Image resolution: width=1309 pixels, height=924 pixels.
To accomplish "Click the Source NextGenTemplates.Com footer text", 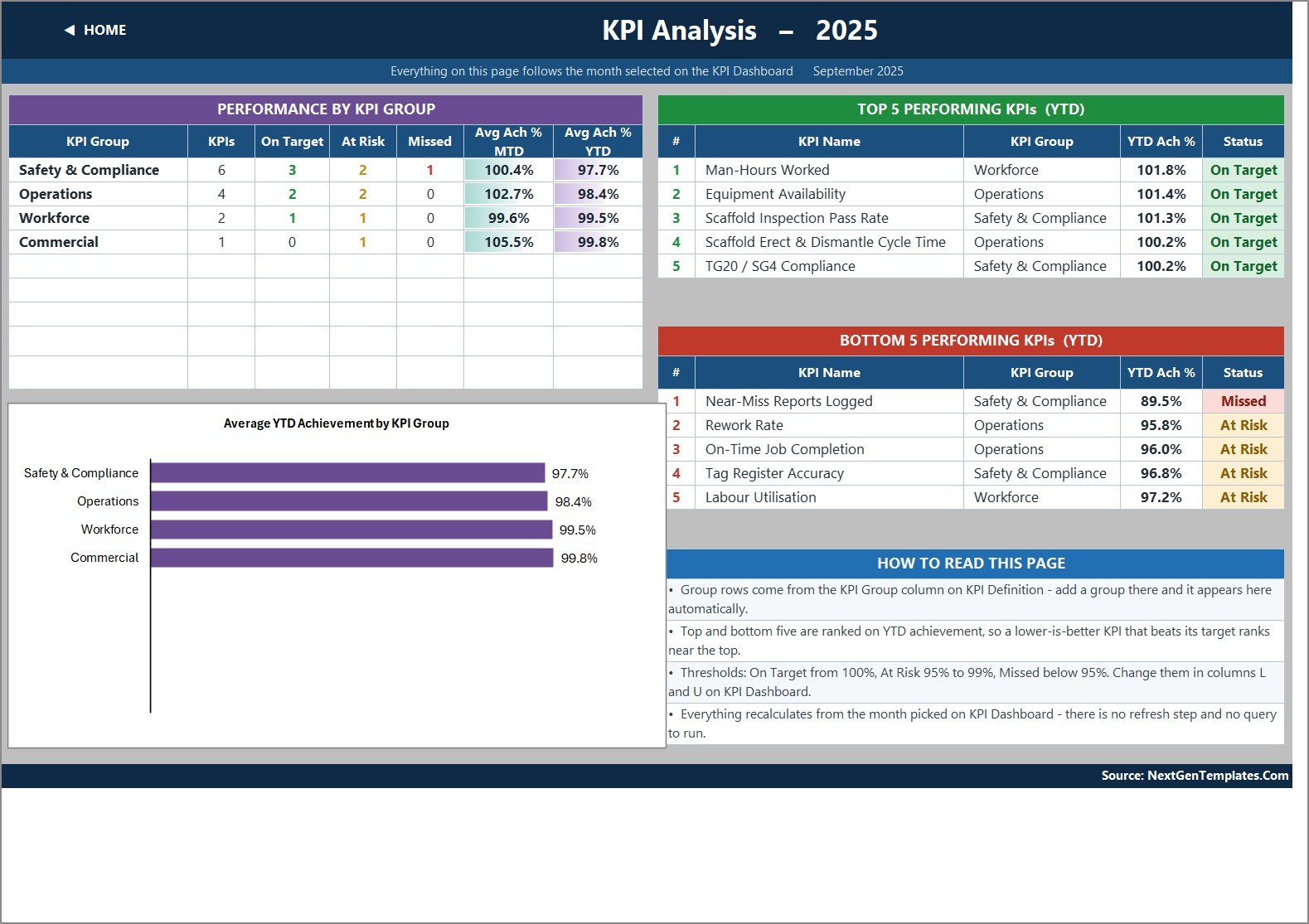I will [x=1195, y=776].
